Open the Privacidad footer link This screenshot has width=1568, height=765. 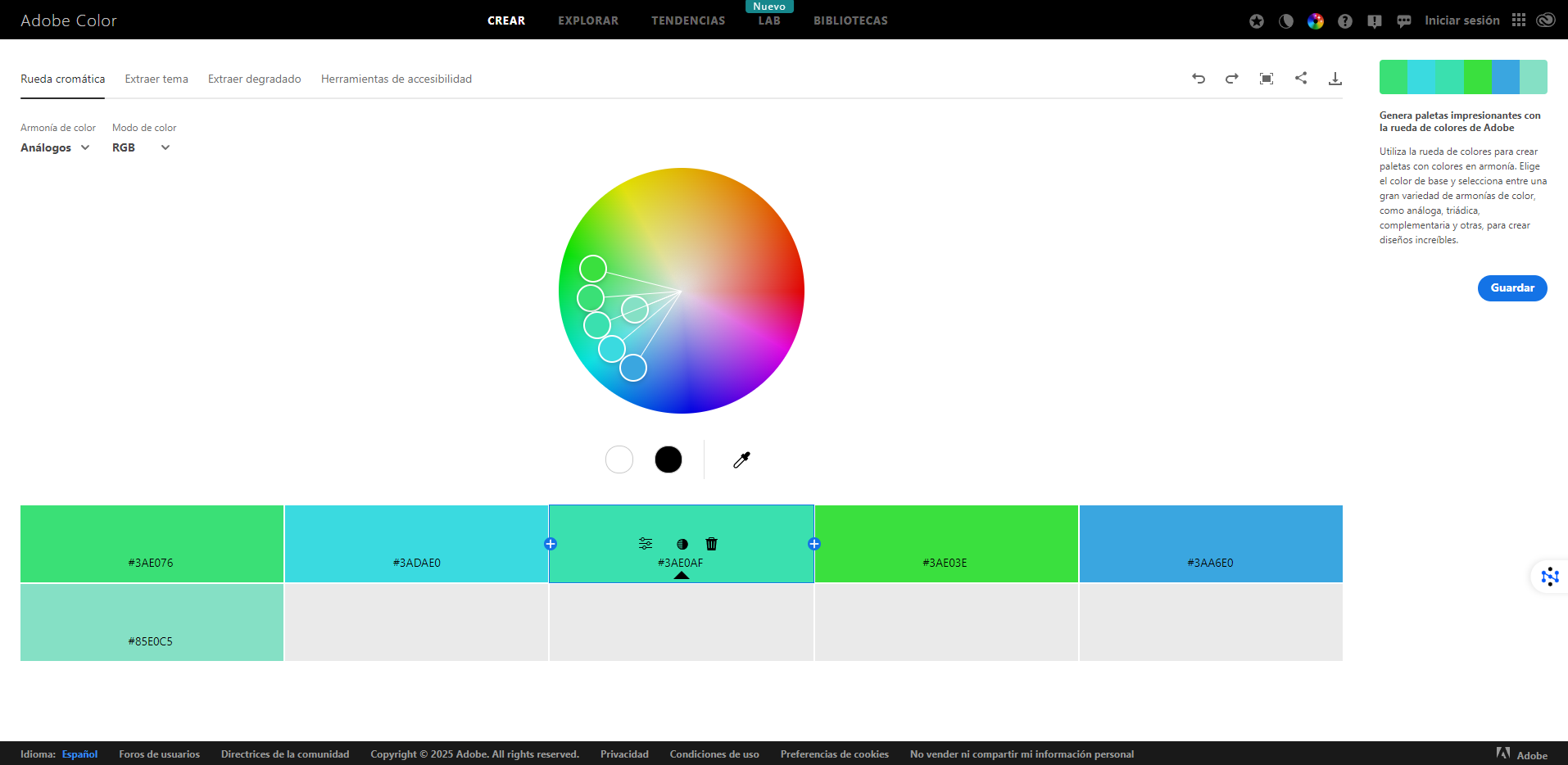point(624,754)
